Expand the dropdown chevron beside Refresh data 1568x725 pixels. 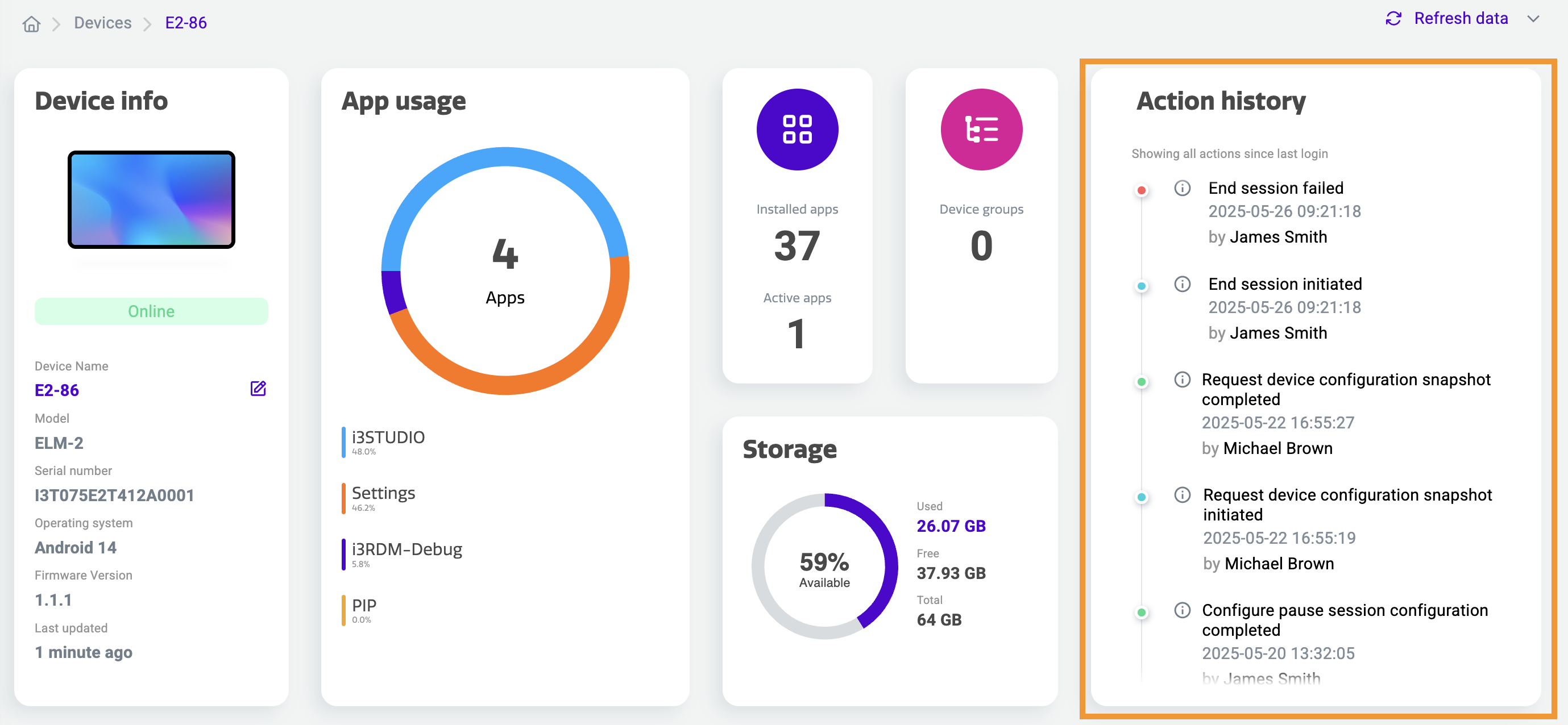(x=1533, y=19)
